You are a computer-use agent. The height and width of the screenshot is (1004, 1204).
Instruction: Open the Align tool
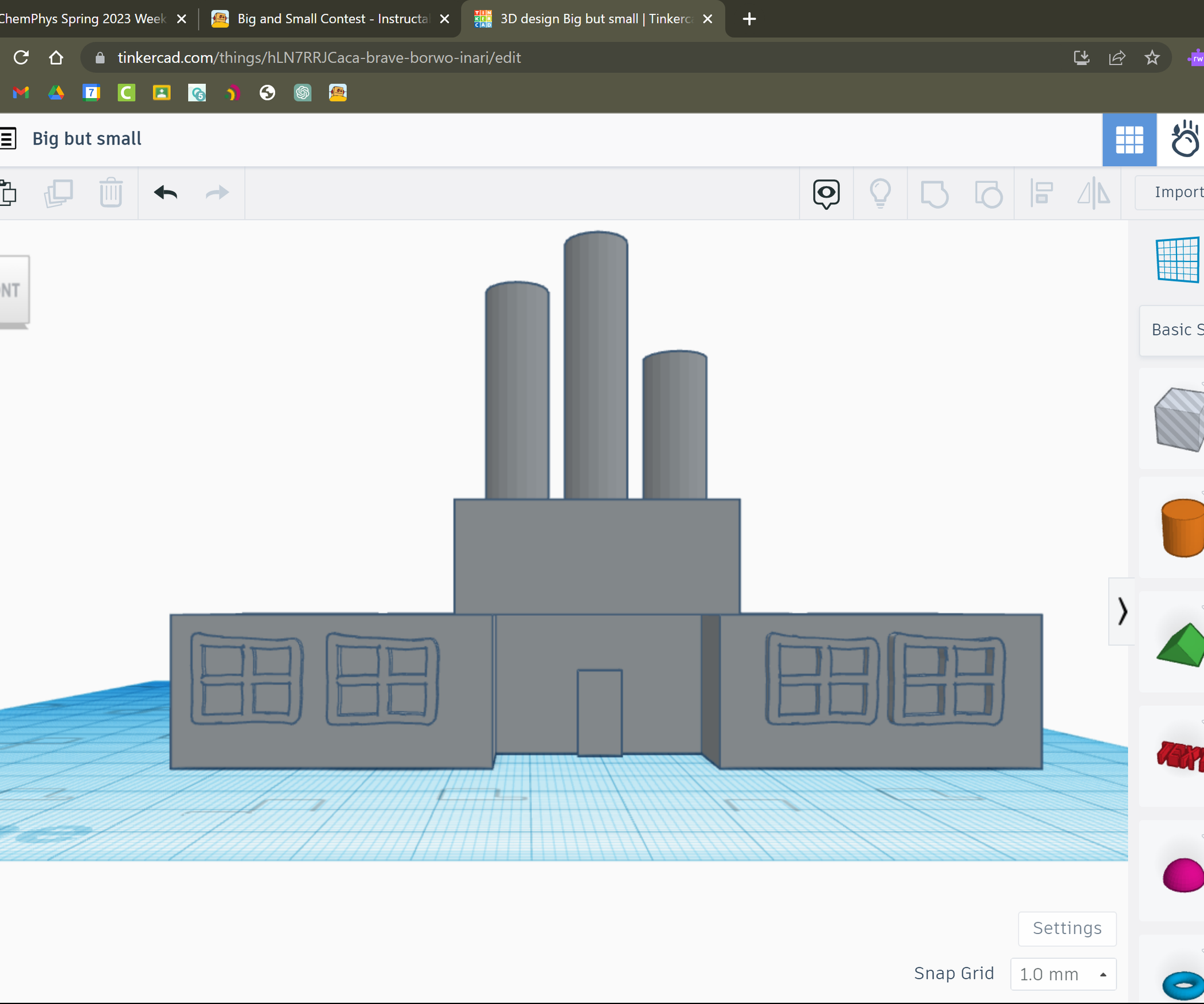[1041, 193]
